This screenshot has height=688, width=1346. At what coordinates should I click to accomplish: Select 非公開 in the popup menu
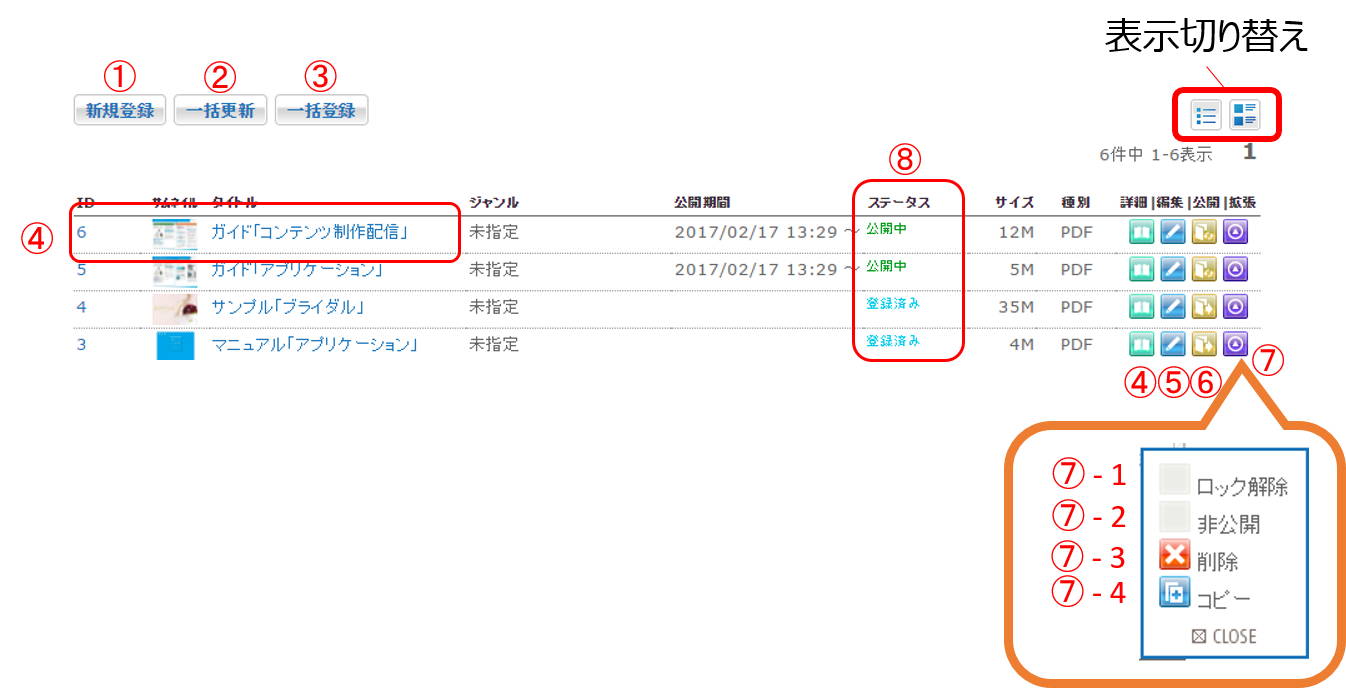pyautogui.click(x=1227, y=524)
